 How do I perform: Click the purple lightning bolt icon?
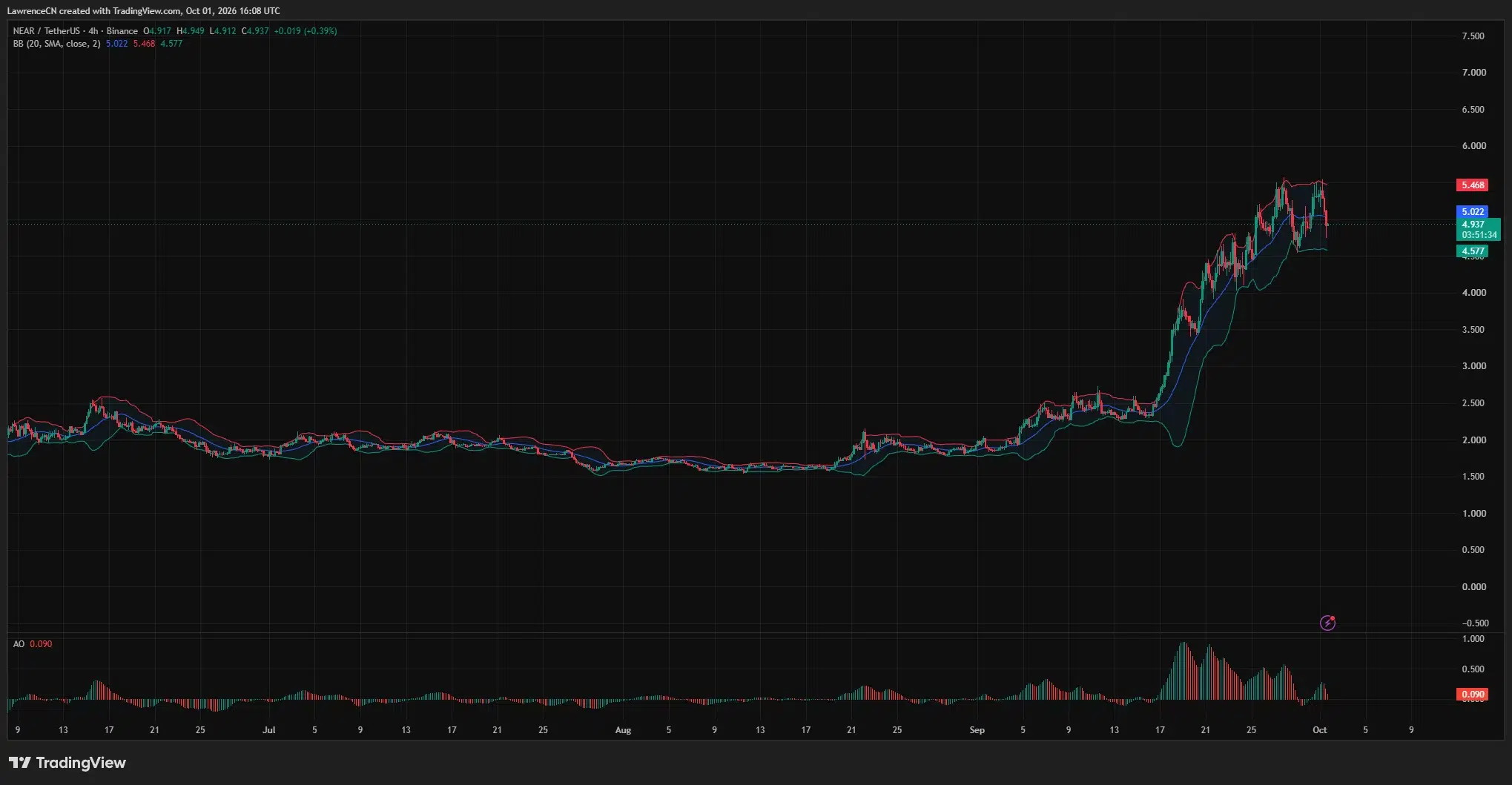[1327, 623]
